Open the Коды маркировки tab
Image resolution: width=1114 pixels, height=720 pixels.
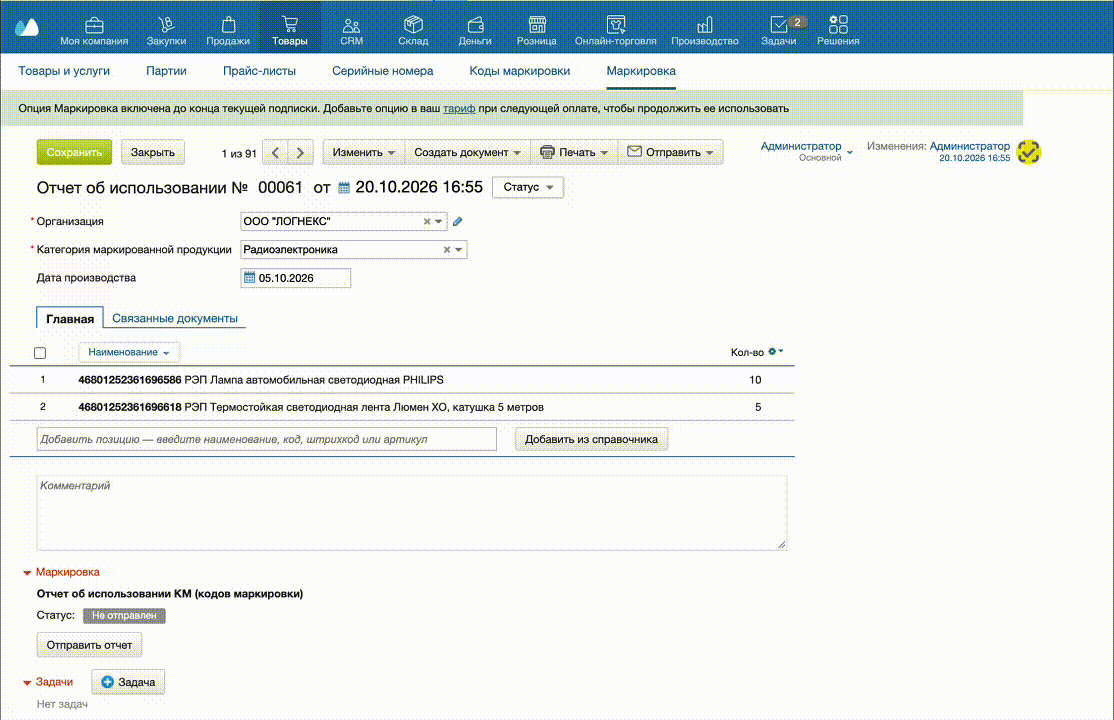(x=519, y=71)
